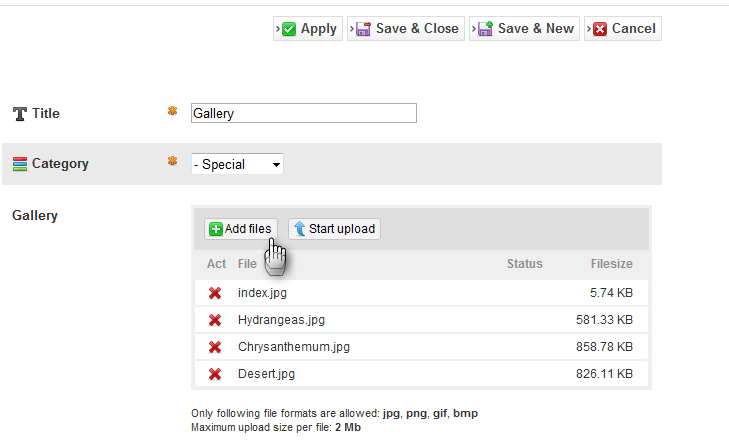Delete Desert.jpg with the red X
The width and height of the screenshot is (729, 444).
(214, 374)
